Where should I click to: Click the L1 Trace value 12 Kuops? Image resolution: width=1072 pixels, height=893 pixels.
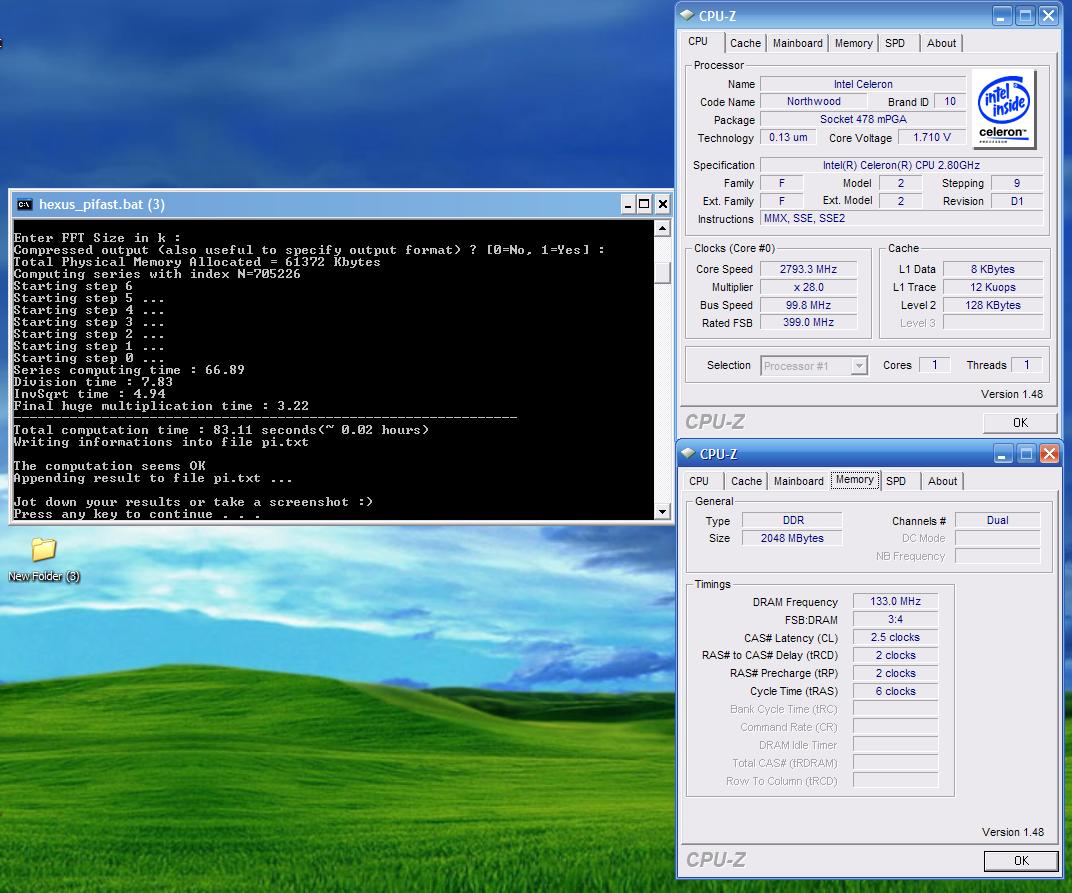click(993, 287)
